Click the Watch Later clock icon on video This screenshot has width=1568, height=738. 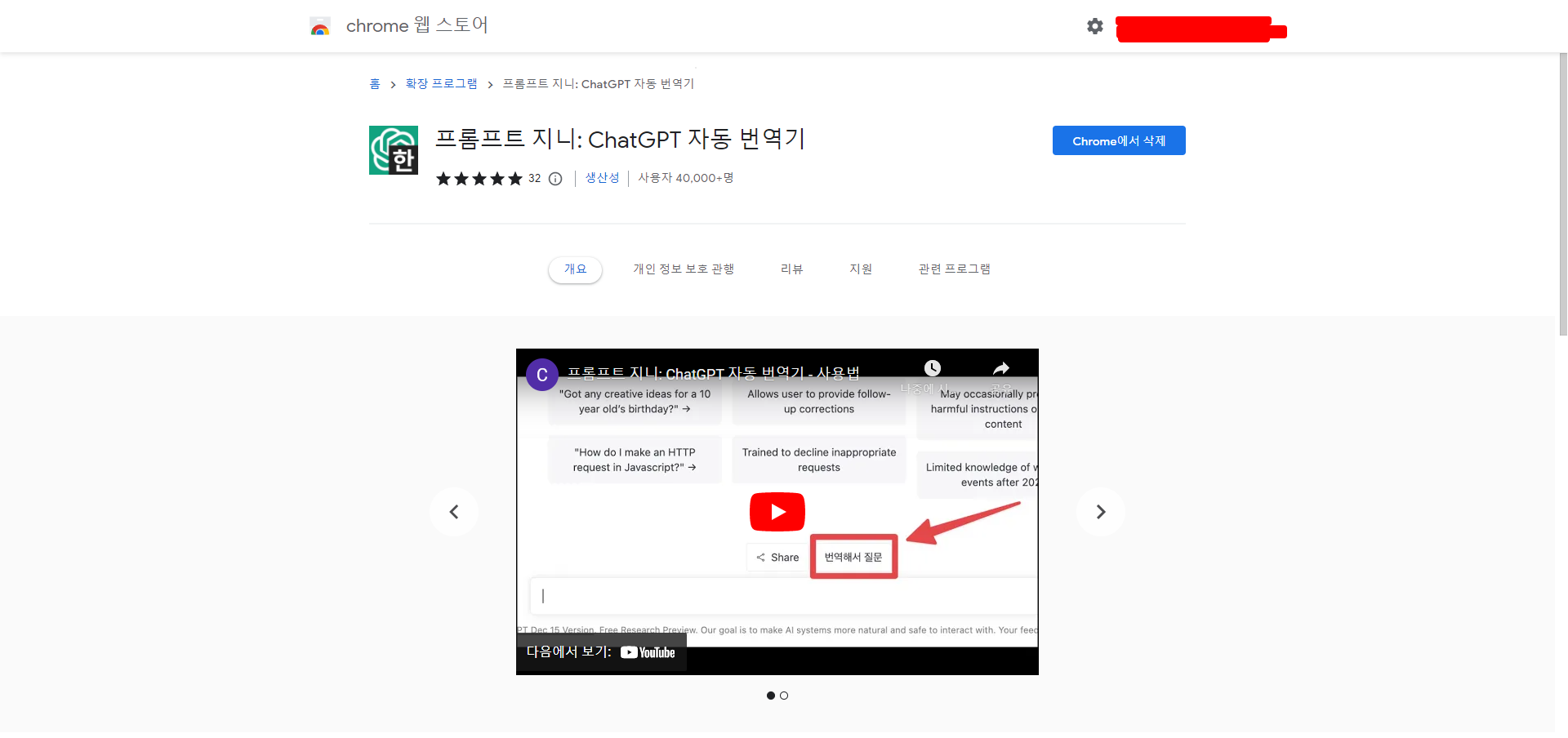pyautogui.click(x=932, y=368)
